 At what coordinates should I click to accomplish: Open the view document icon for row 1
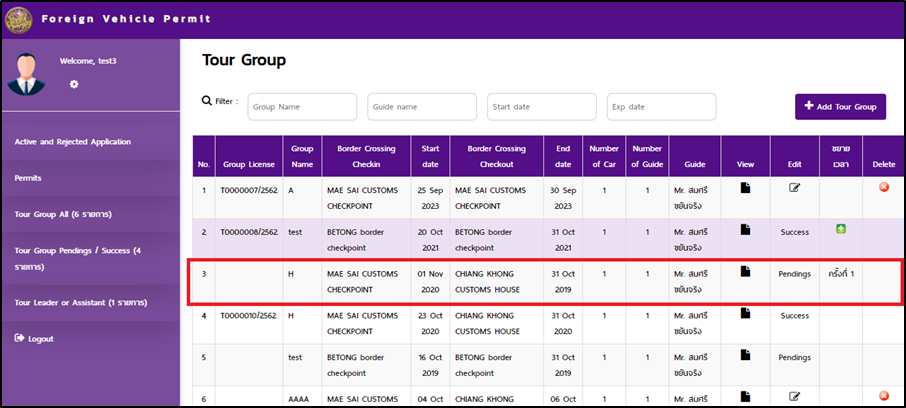point(745,187)
